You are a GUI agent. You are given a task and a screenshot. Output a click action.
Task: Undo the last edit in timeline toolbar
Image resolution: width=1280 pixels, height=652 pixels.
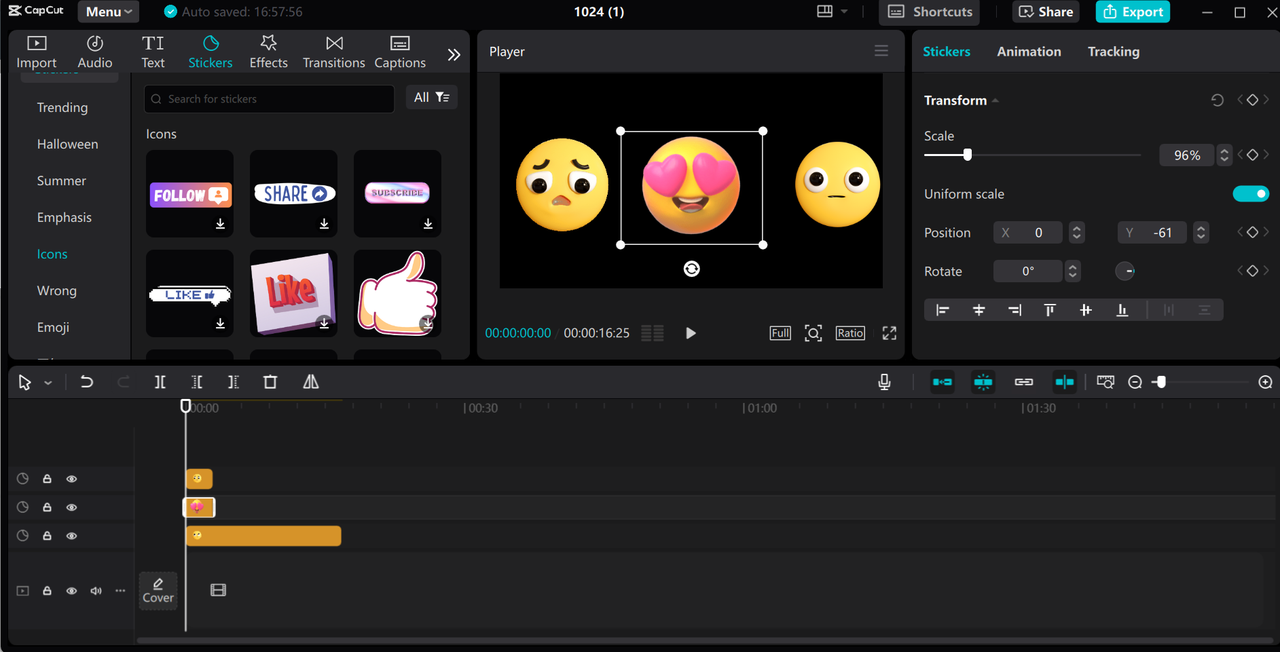(87, 382)
